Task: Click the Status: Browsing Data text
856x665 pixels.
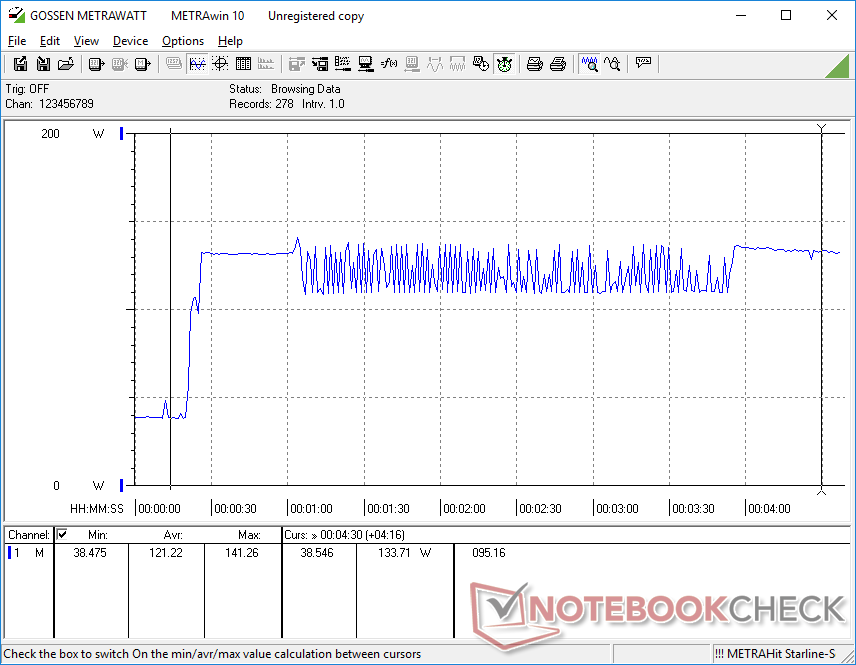Action: tap(284, 88)
